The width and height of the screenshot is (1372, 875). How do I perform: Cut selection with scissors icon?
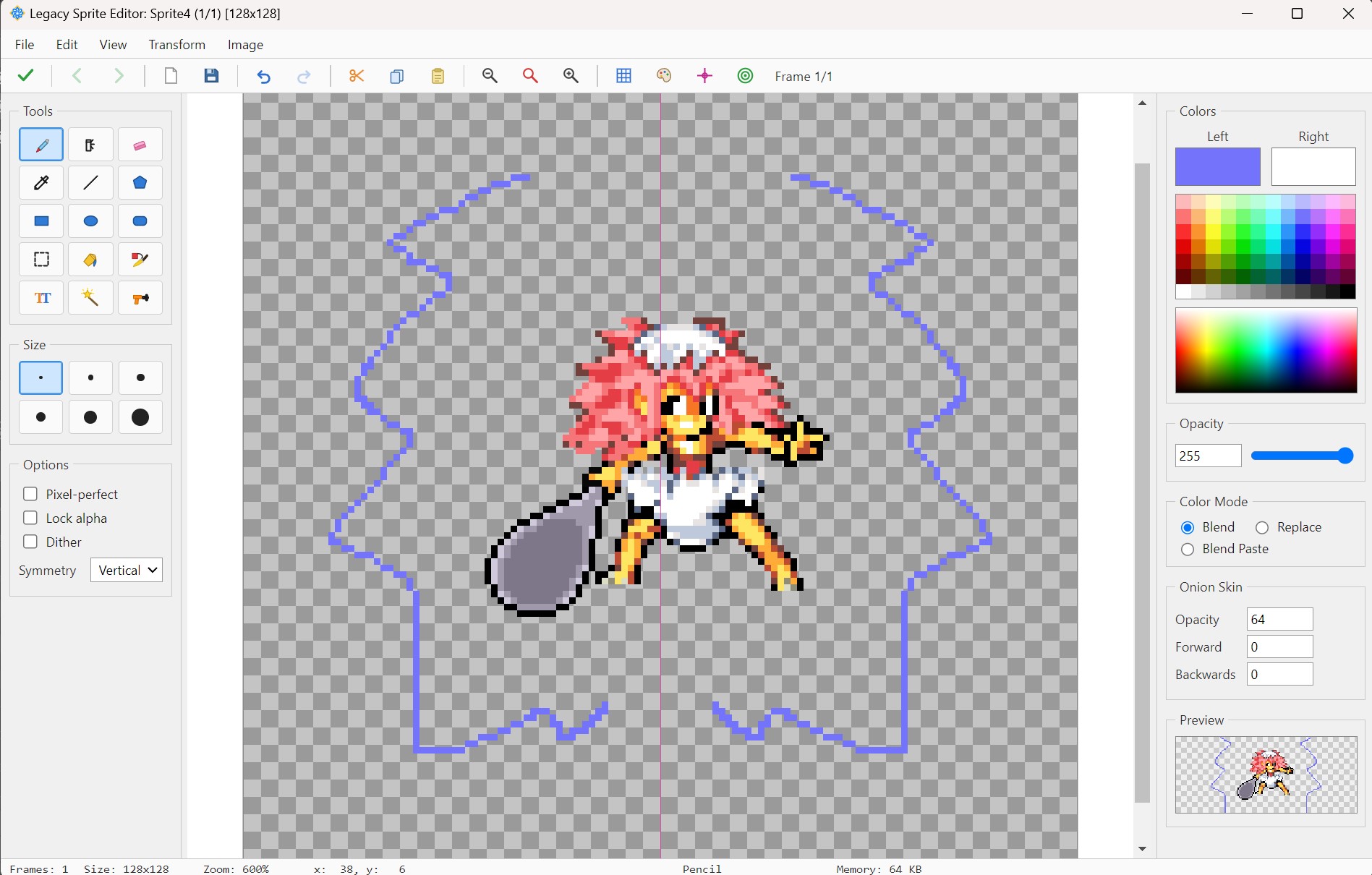pos(356,76)
